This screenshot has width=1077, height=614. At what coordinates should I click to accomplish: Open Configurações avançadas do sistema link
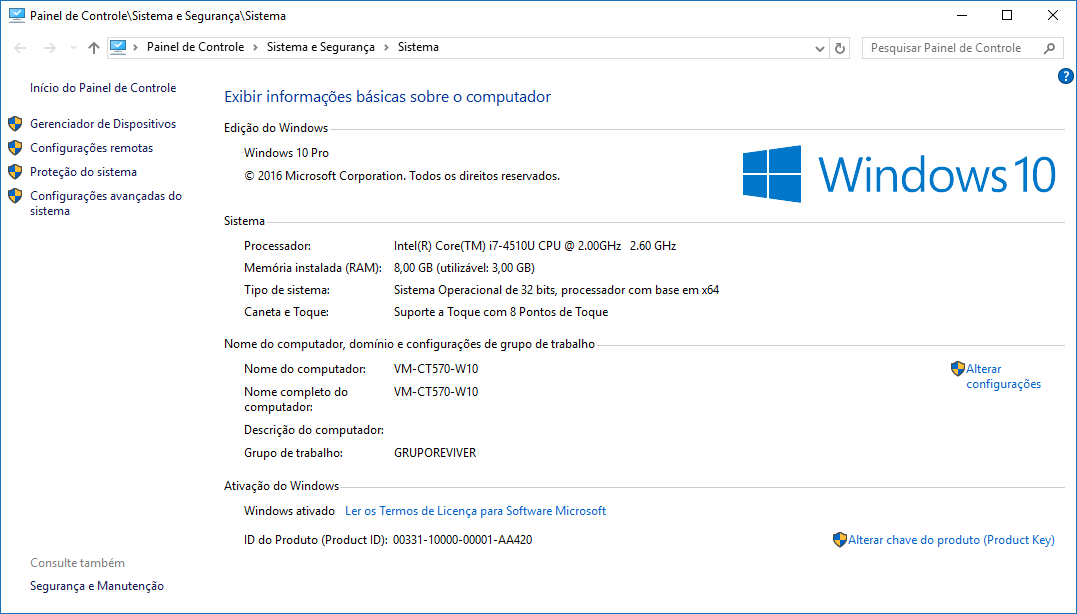tap(106, 203)
